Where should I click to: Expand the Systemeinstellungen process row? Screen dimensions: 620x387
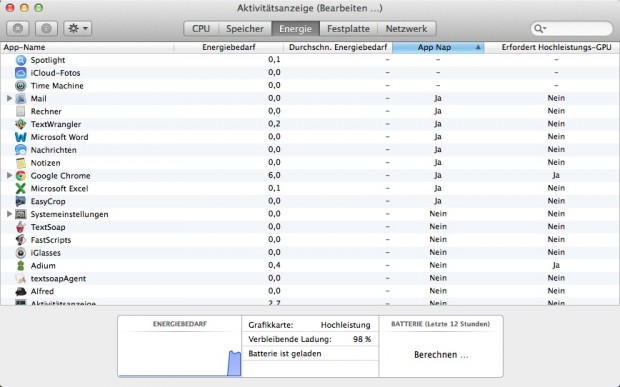click(x=9, y=214)
